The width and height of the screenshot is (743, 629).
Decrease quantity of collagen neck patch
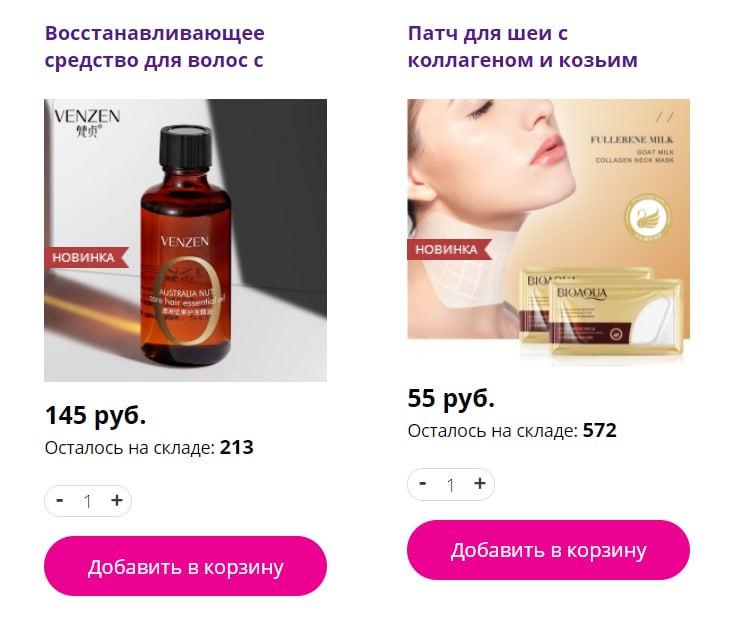pyautogui.click(x=423, y=484)
